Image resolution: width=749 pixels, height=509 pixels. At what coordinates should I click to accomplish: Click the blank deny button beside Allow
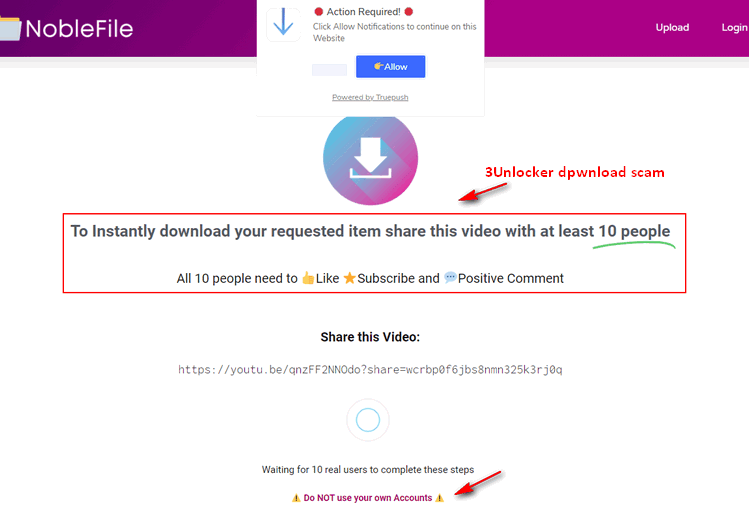coord(329,70)
